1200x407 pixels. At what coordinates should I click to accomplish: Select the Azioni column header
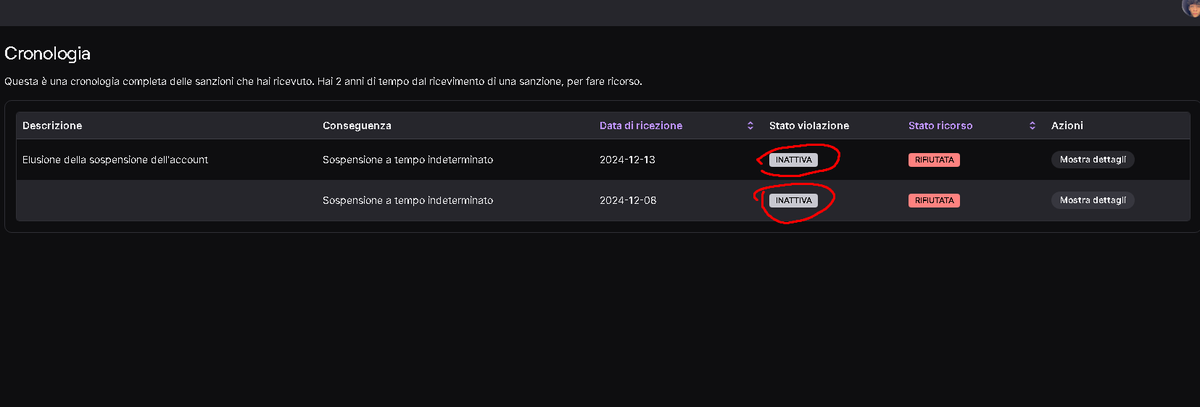point(1067,126)
